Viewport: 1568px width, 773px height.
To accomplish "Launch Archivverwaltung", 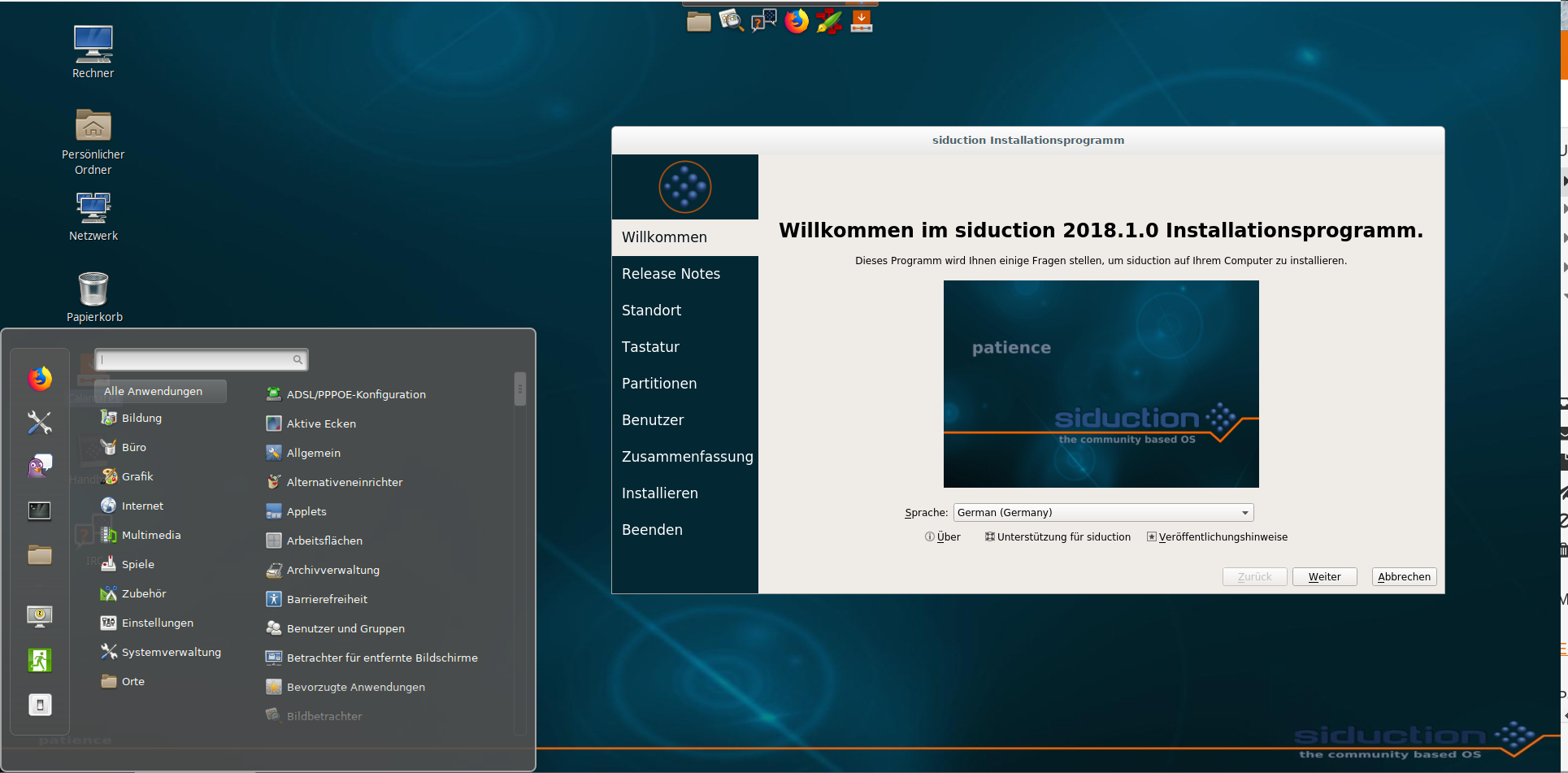I will click(x=323, y=570).
